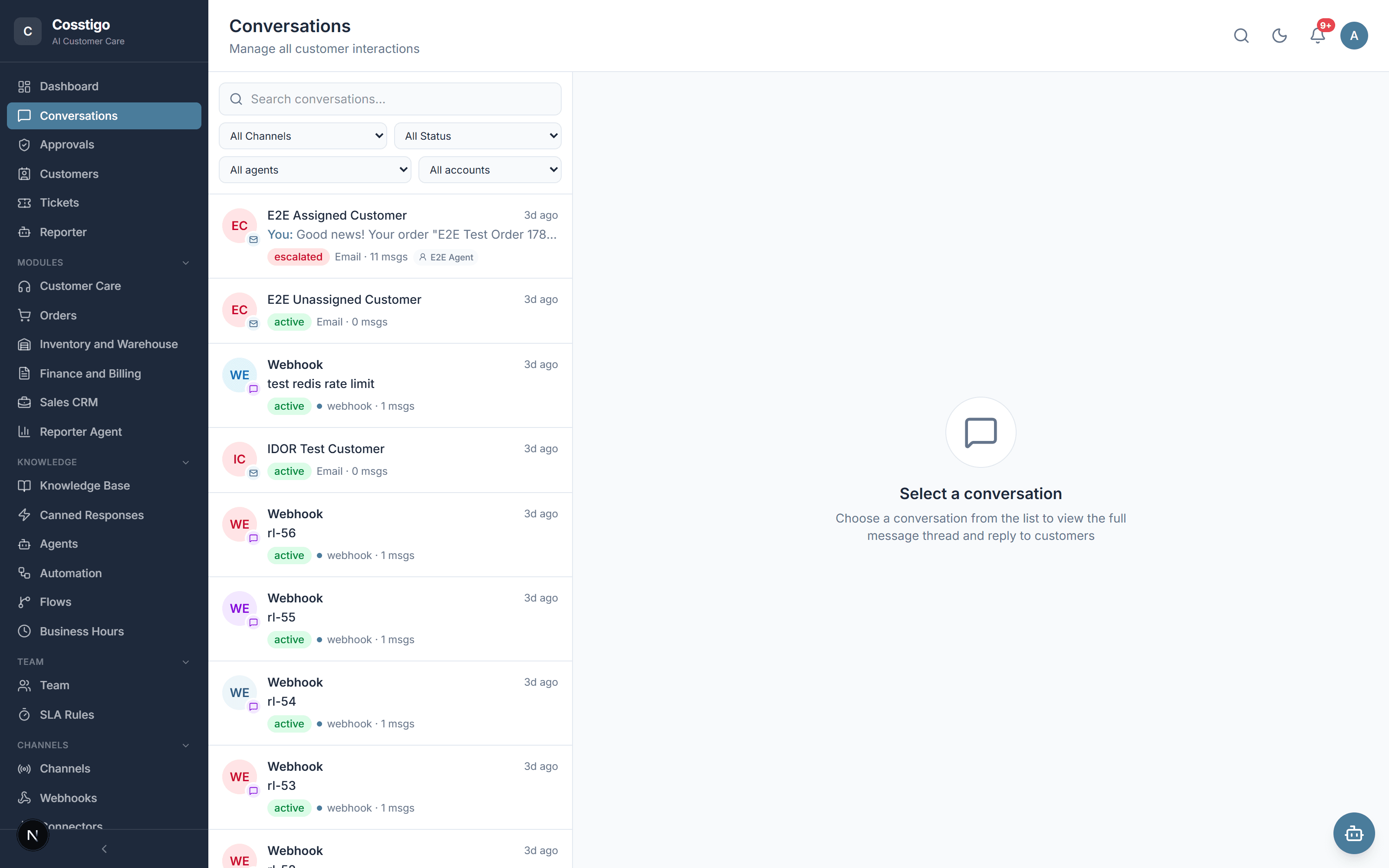Click the Automation workflow icon
Viewport: 1389px width, 868px height.
(x=24, y=573)
